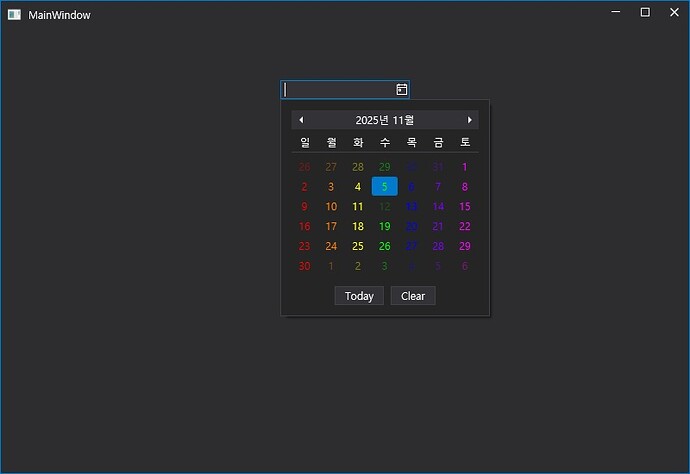
Task: Select dimmed yellow October 28 date
Action: (x=358, y=167)
